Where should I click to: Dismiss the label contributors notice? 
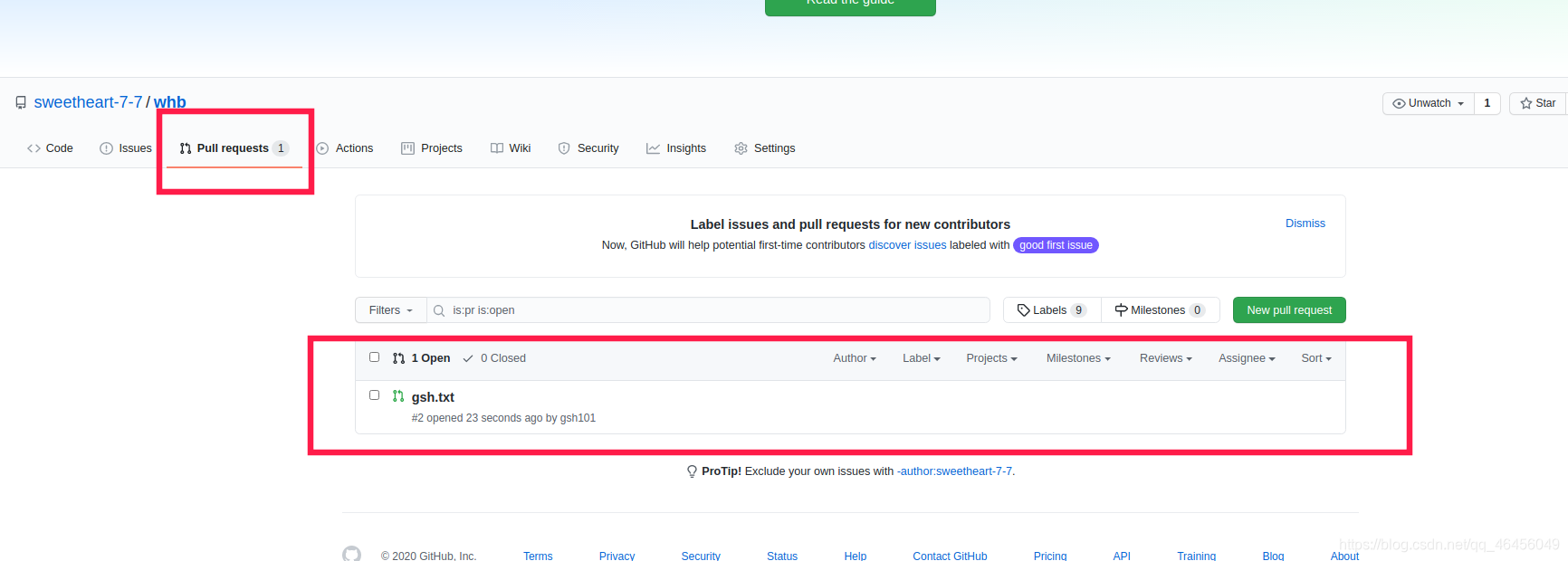tap(1305, 223)
